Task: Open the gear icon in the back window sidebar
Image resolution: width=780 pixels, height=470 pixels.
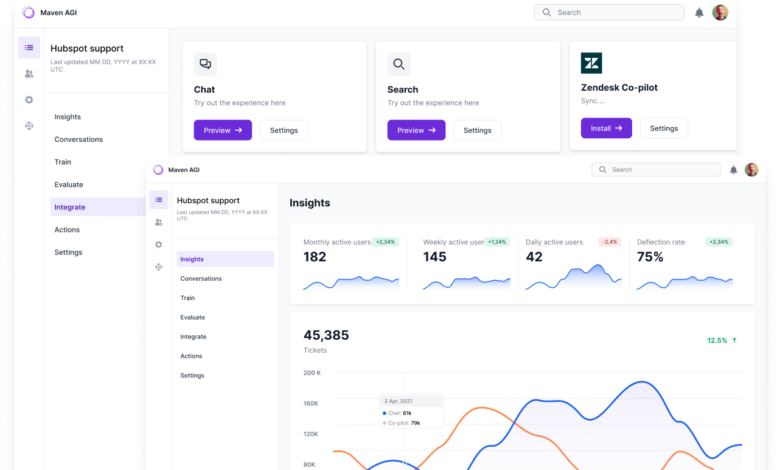Action: [x=29, y=100]
